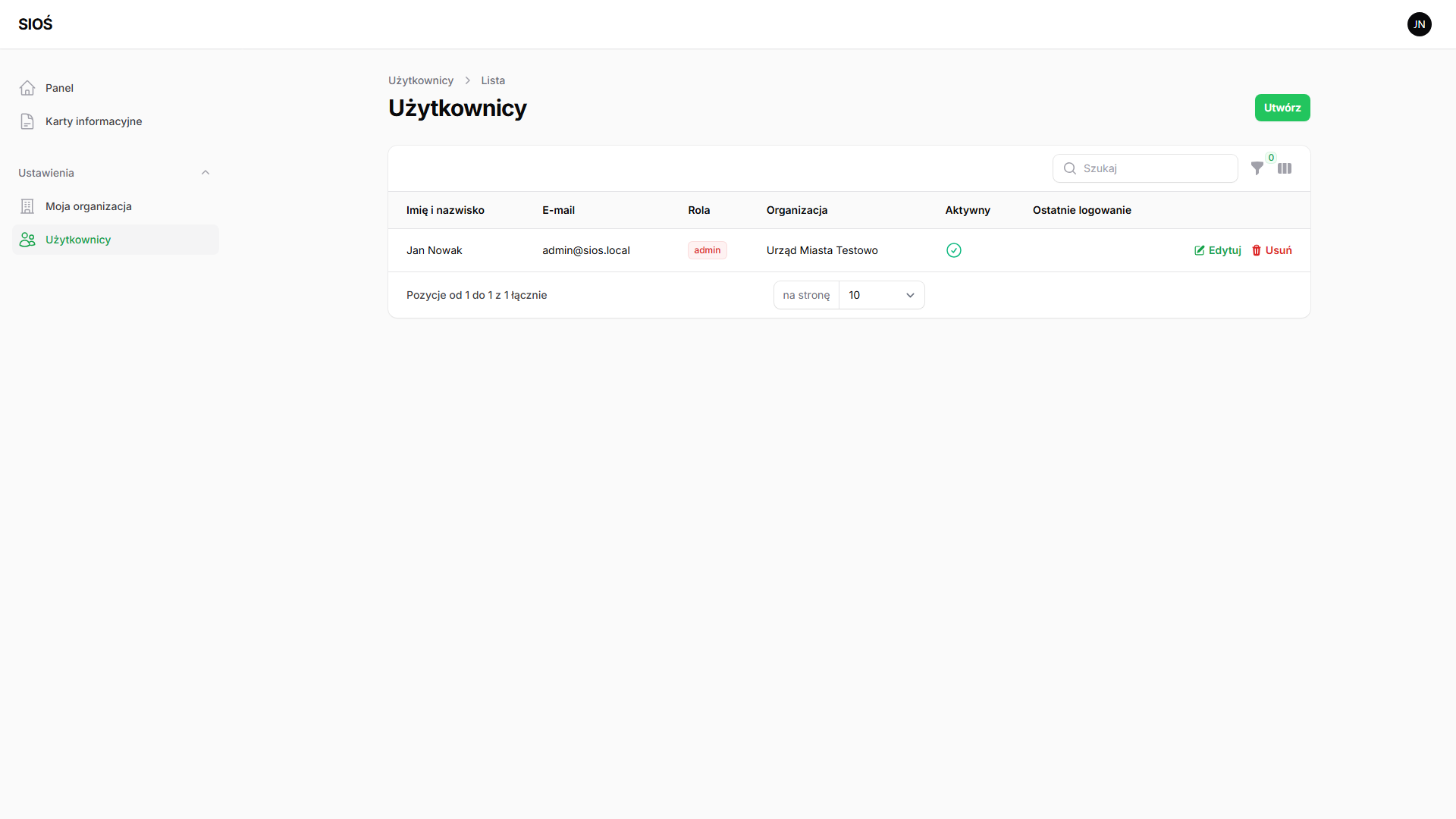The height and width of the screenshot is (819, 1456).
Task: Click the Utwórz button
Action: click(x=1282, y=108)
